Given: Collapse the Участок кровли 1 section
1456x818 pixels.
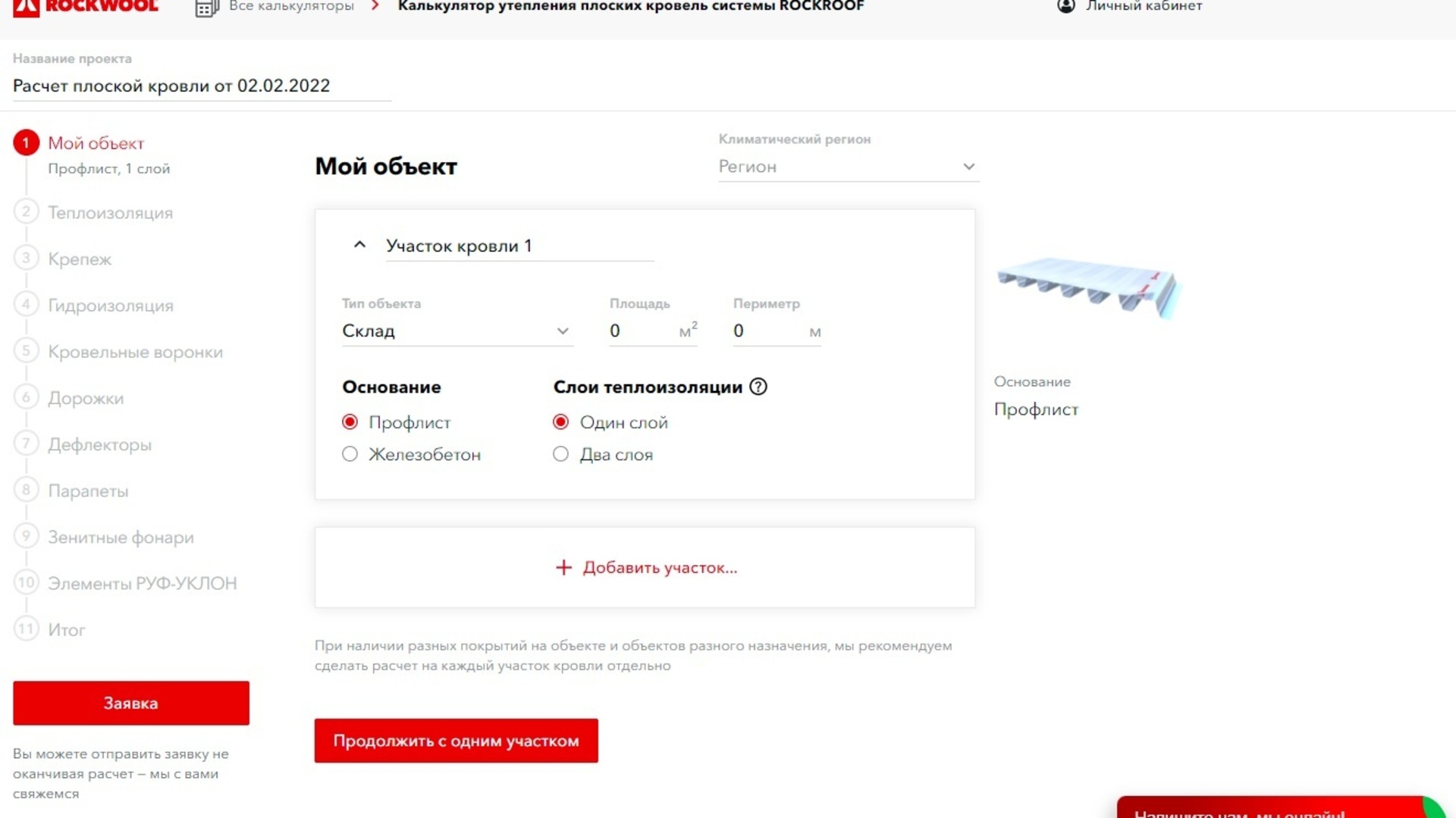Looking at the screenshot, I should click(359, 245).
